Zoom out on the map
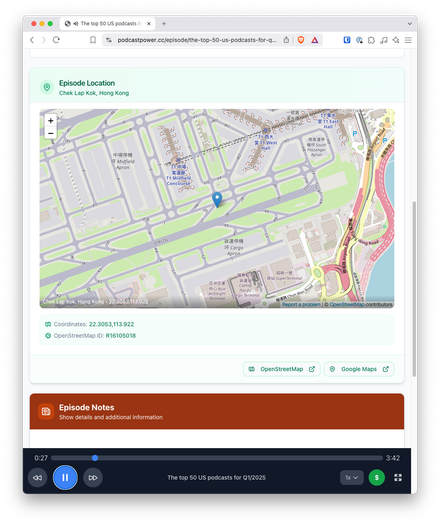Viewport: 440px width, 524px height. click(x=51, y=133)
